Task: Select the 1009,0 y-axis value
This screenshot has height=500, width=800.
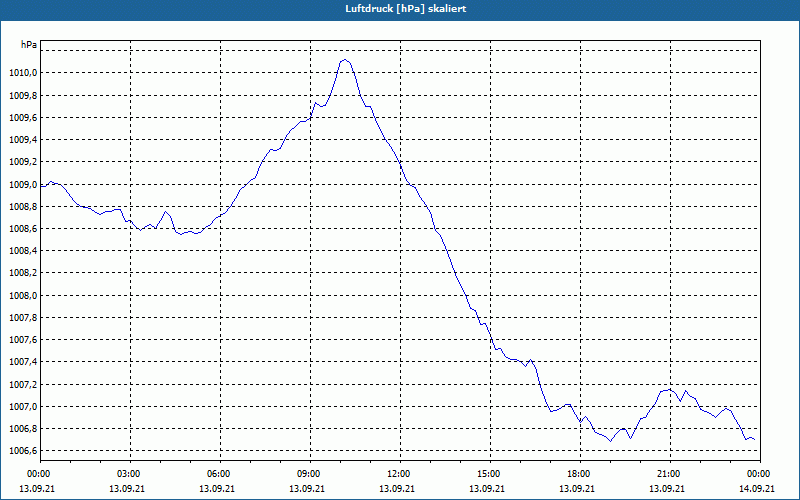Action: tap(23, 184)
